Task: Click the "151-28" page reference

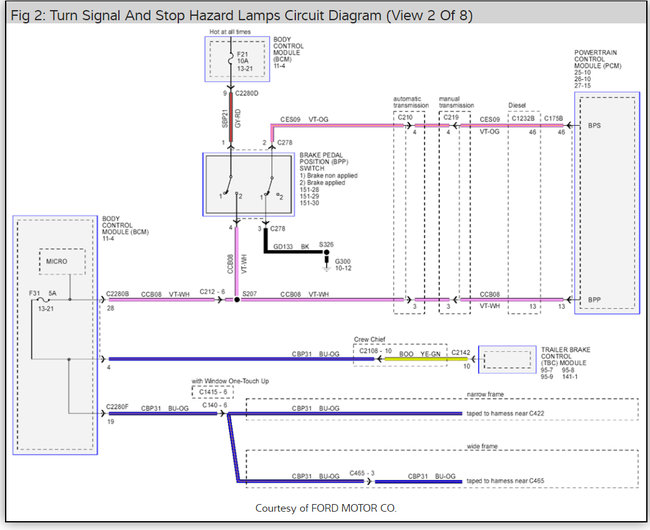Action: click(x=309, y=189)
